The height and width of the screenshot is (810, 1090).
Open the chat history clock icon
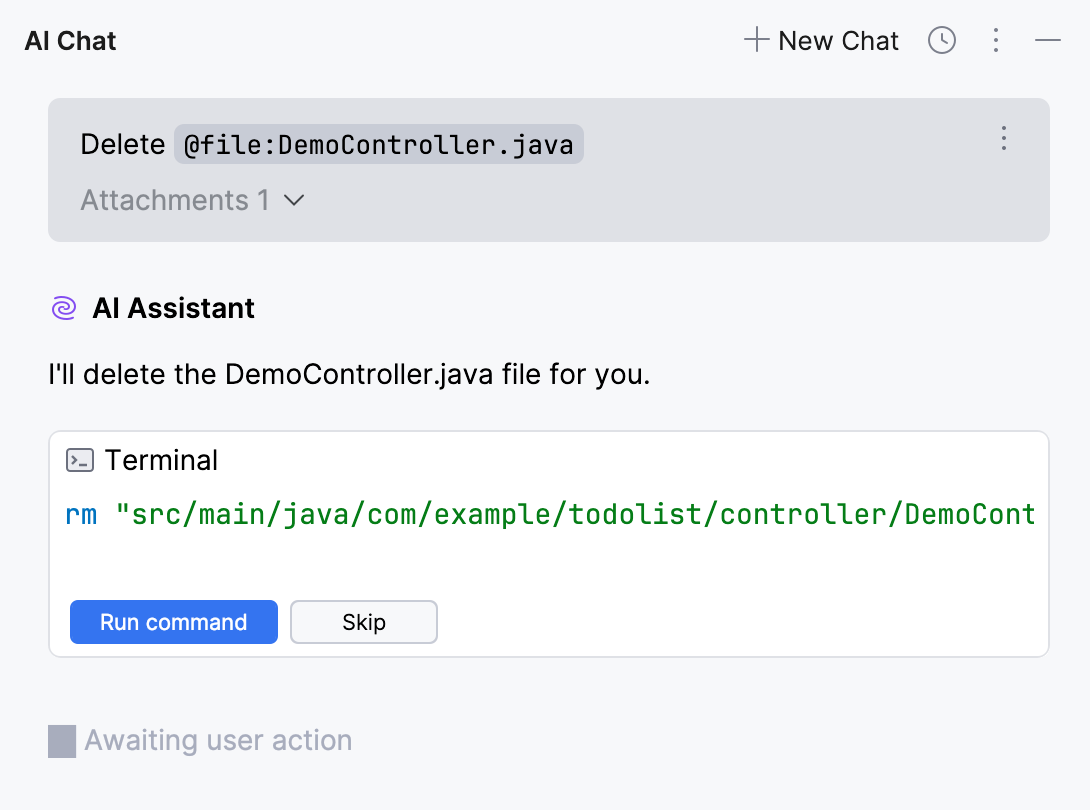tap(942, 40)
